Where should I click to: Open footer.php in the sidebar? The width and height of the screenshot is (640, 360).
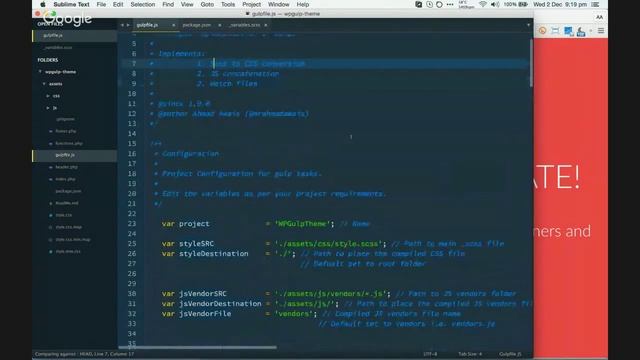65,131
